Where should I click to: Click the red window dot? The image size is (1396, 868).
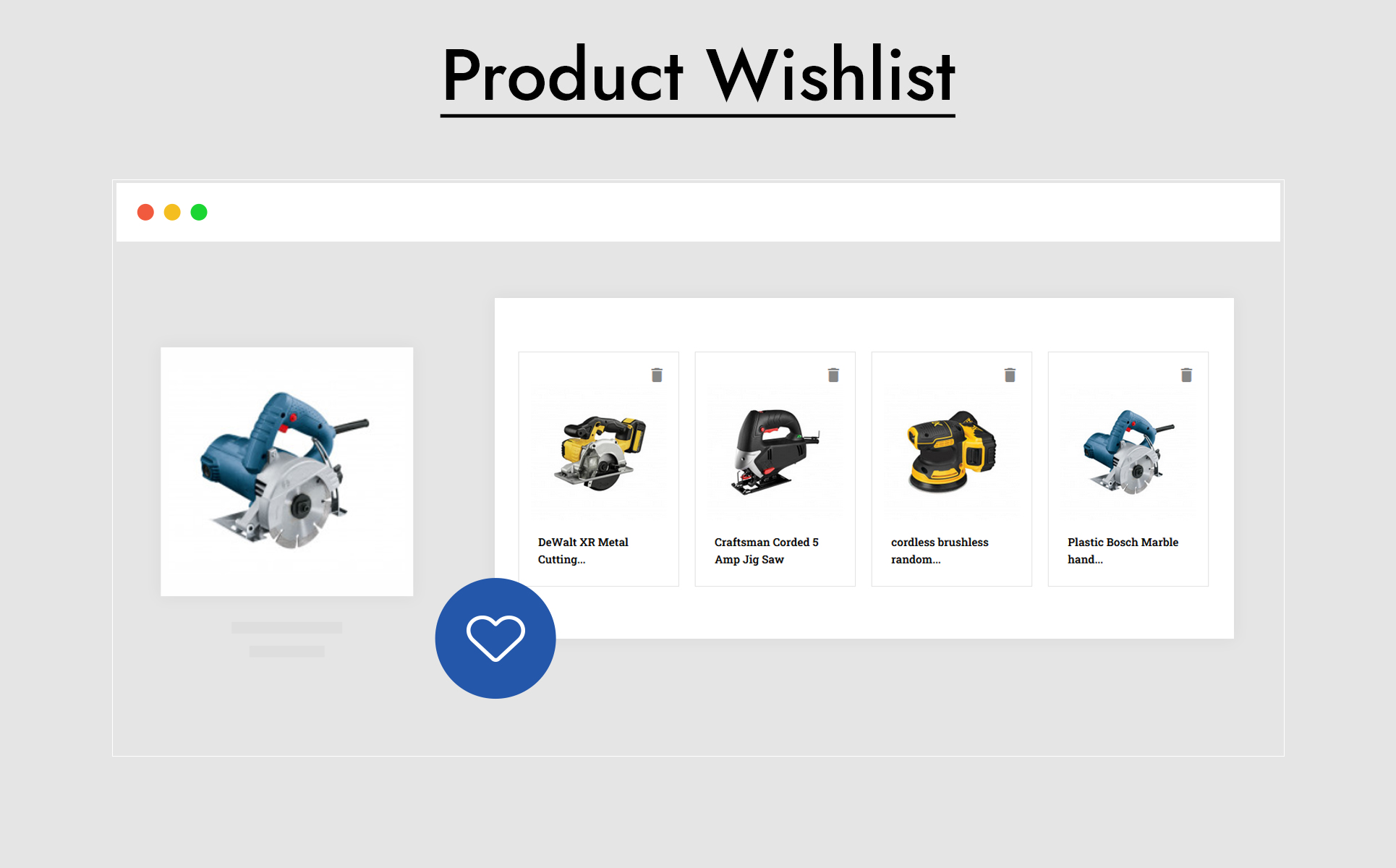[x=145, y=212]
